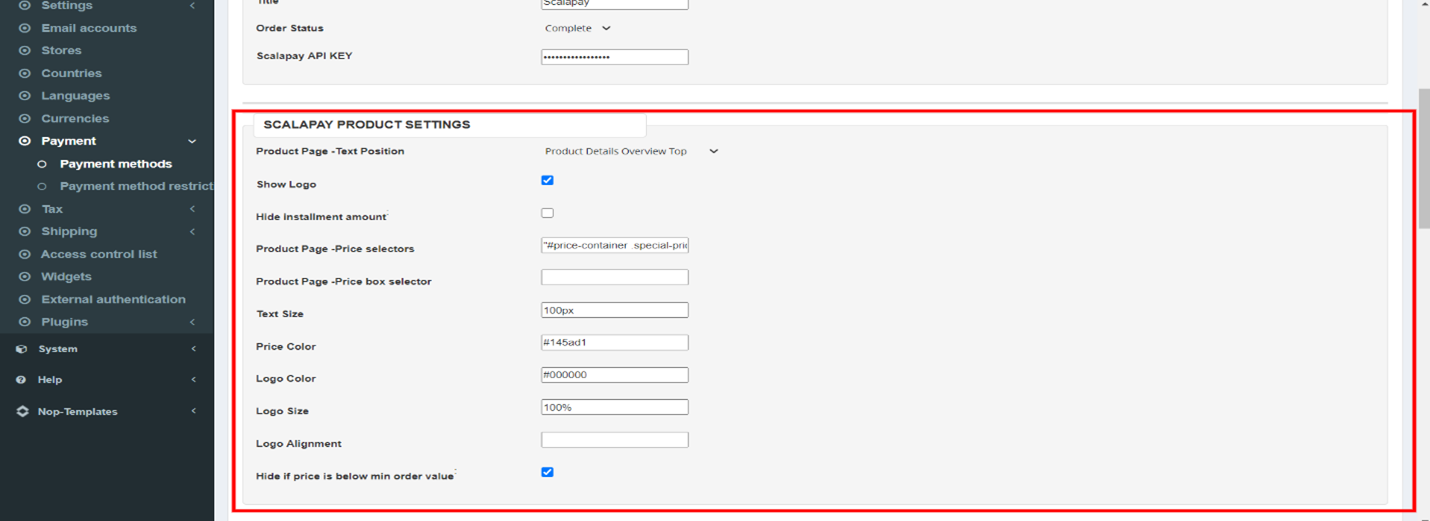
Task: Click the Price box selector field
Action: (x=615, y=277)
